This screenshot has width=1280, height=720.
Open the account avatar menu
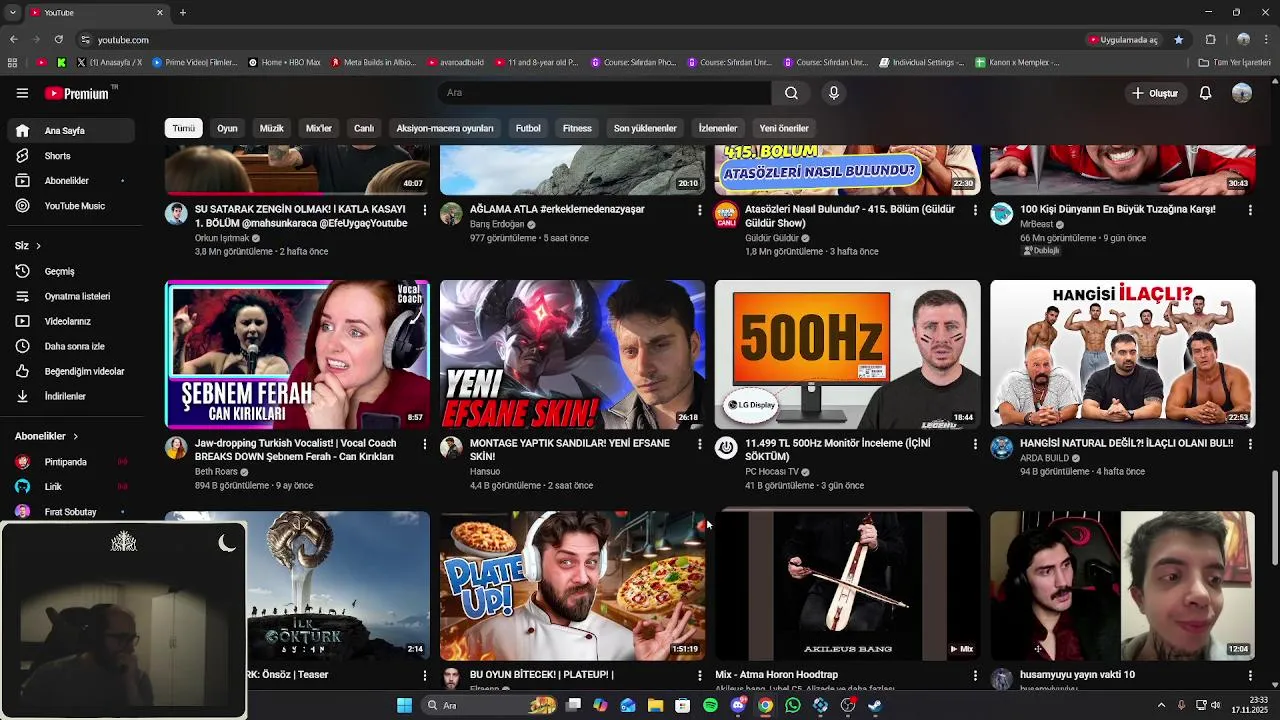[1242, 93]
